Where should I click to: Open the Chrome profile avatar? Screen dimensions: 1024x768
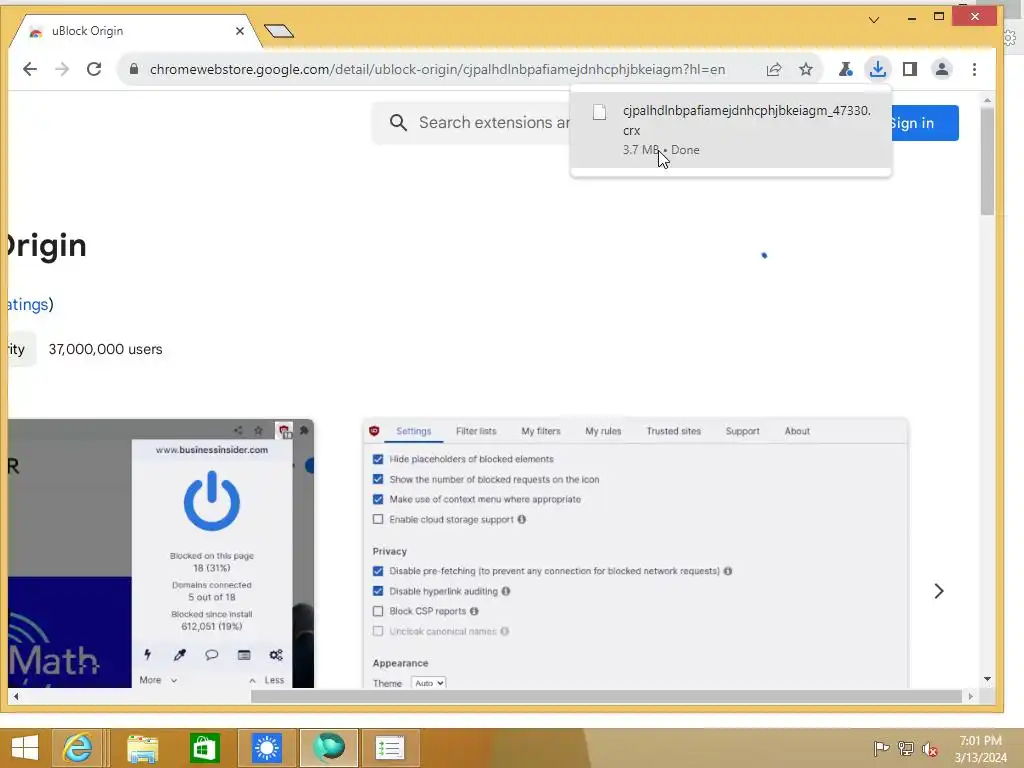(942, 69)
